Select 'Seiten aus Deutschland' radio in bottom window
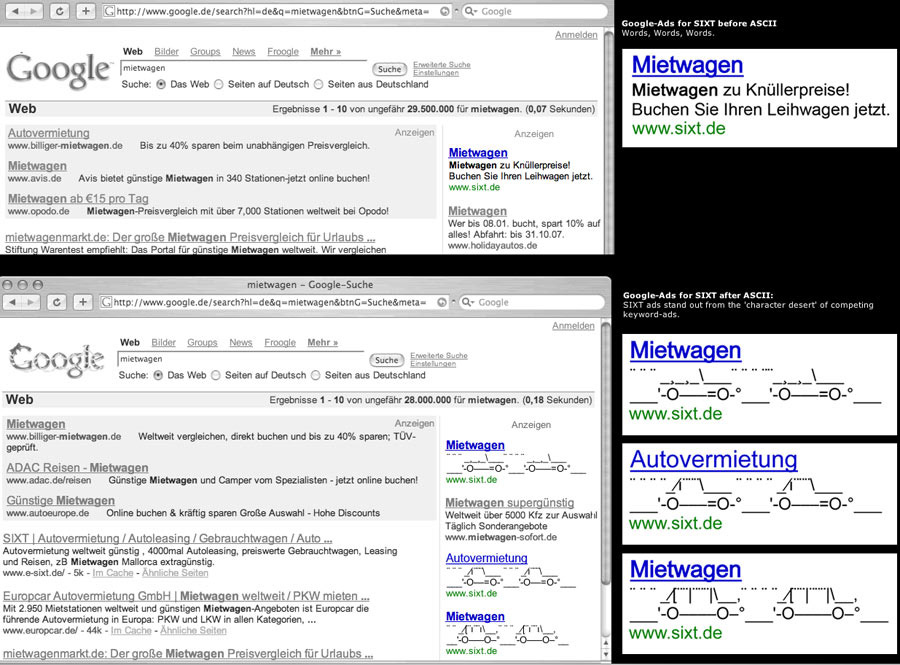Viewport: 900px width, 665px height. [316, 375]
